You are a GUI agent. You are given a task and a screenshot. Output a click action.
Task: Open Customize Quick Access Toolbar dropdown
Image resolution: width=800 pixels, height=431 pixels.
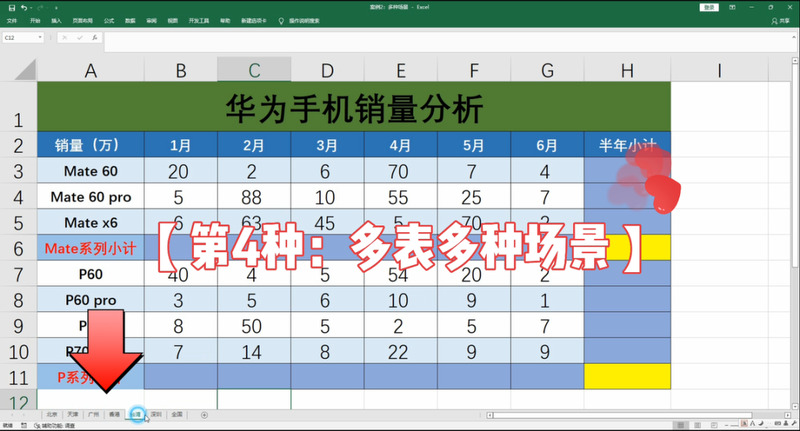tap(56, 8)
